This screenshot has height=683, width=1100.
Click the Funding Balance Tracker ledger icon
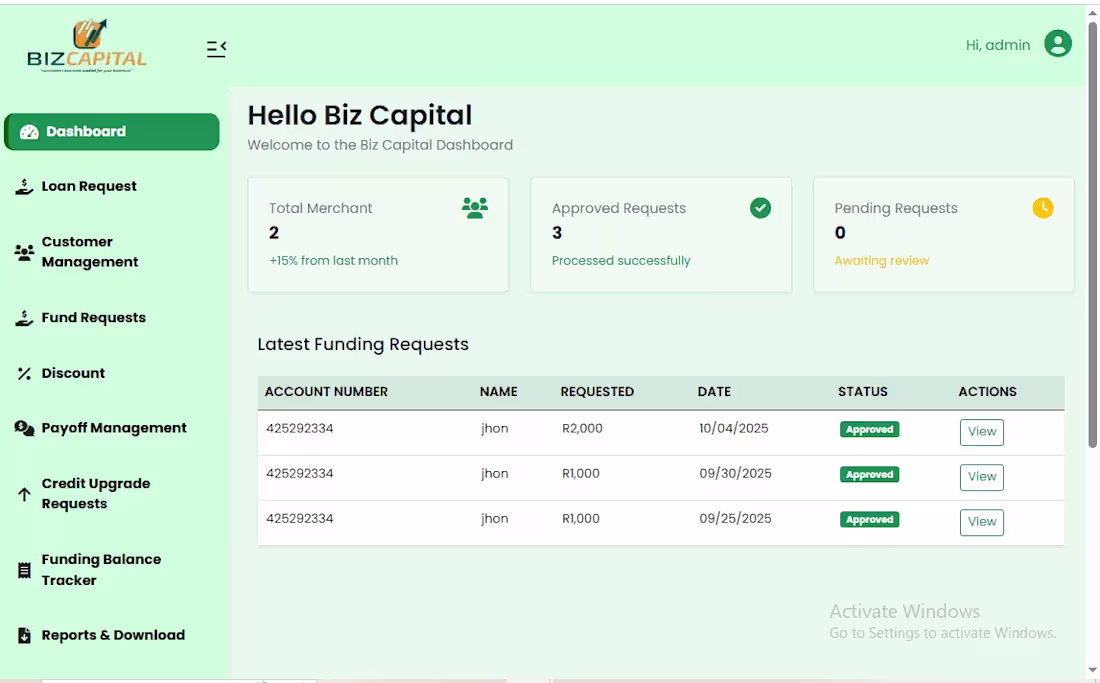click(22, 569)
